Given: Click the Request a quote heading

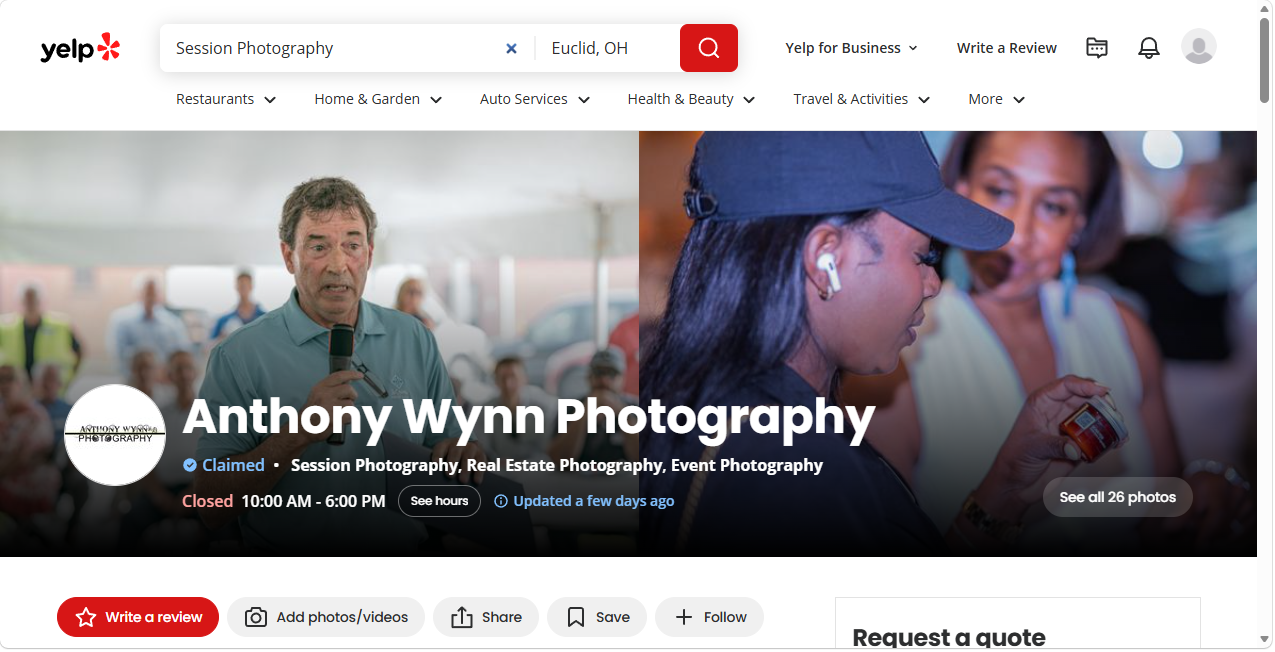Looking at the screenshot, I should point(949,637).
